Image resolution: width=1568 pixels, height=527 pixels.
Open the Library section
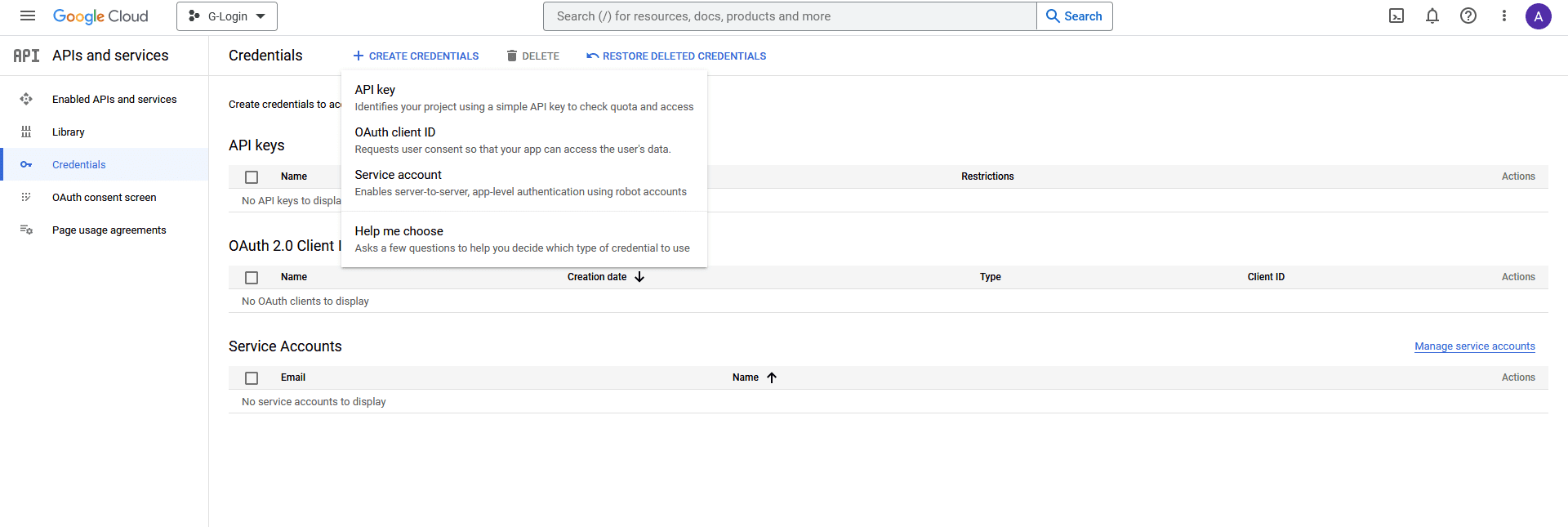click(69, 132)
